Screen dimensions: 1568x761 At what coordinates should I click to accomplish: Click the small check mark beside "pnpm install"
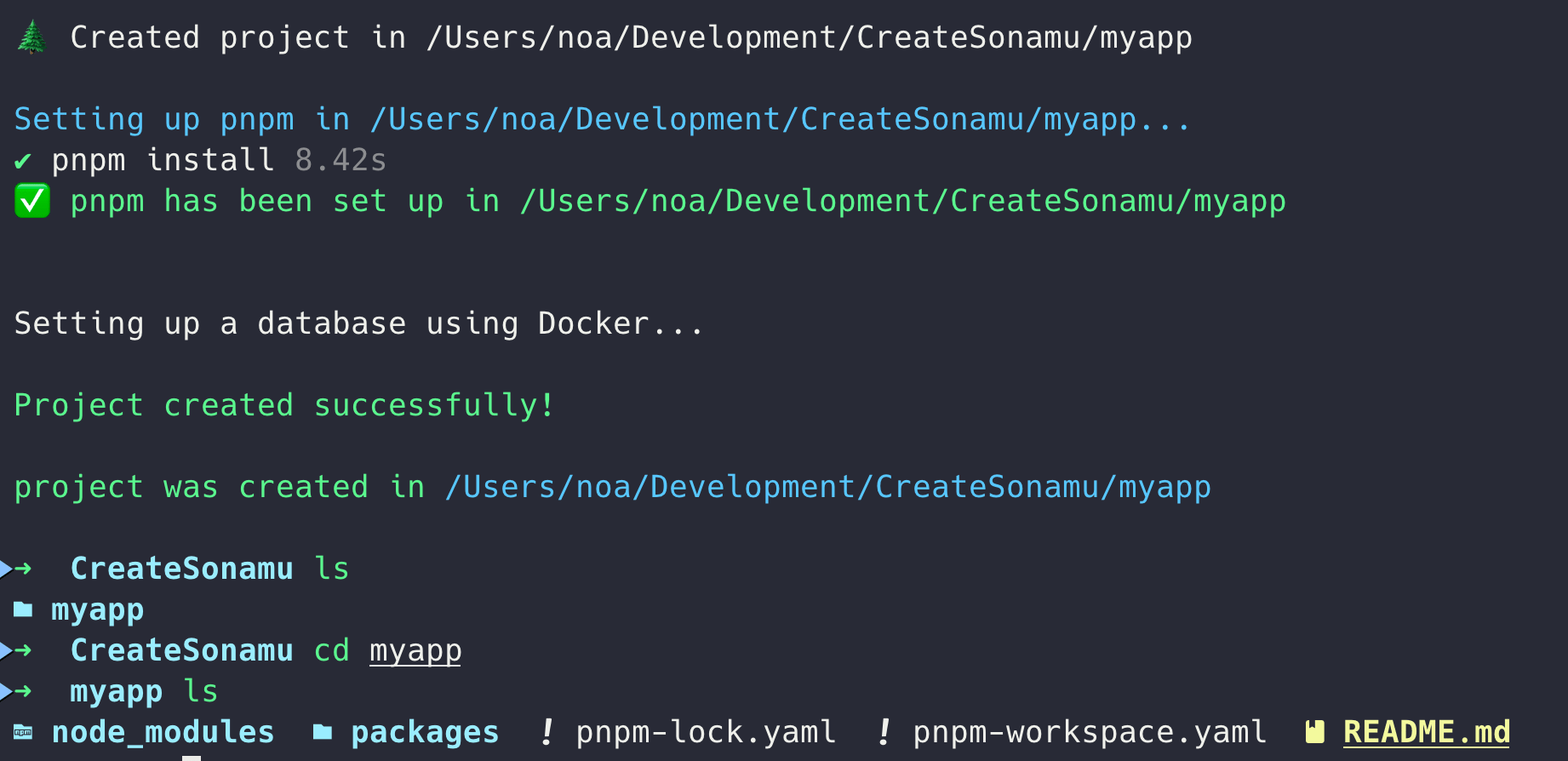pos(23,161)
